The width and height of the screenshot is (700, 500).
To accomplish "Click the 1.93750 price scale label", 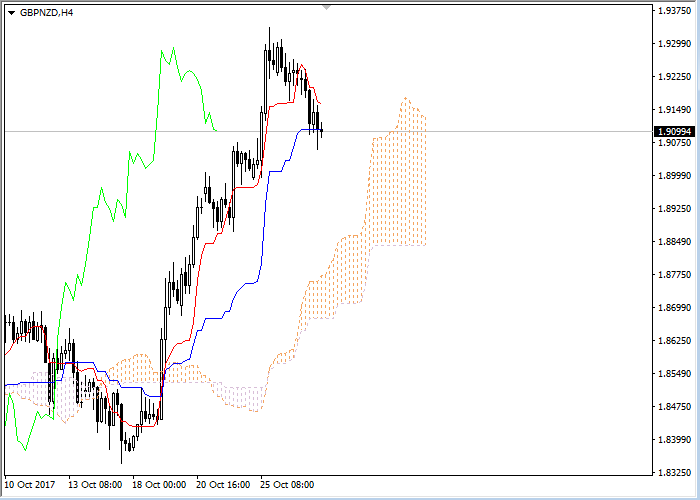I will (x=675, y=11).
